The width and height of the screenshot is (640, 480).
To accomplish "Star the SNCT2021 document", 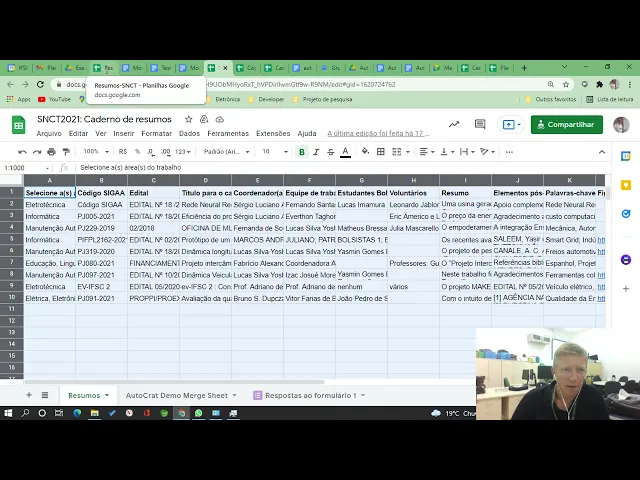I will point(188,120).
